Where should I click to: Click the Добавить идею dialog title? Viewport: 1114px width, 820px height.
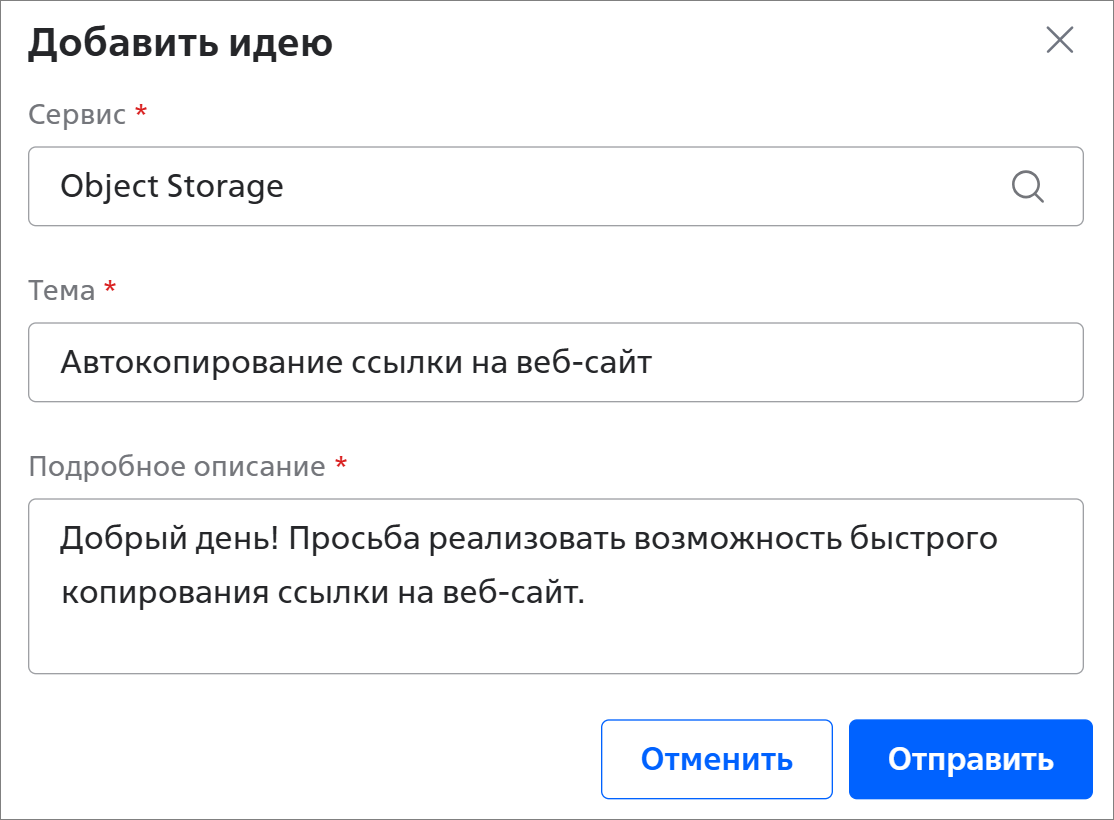point(180,43)
